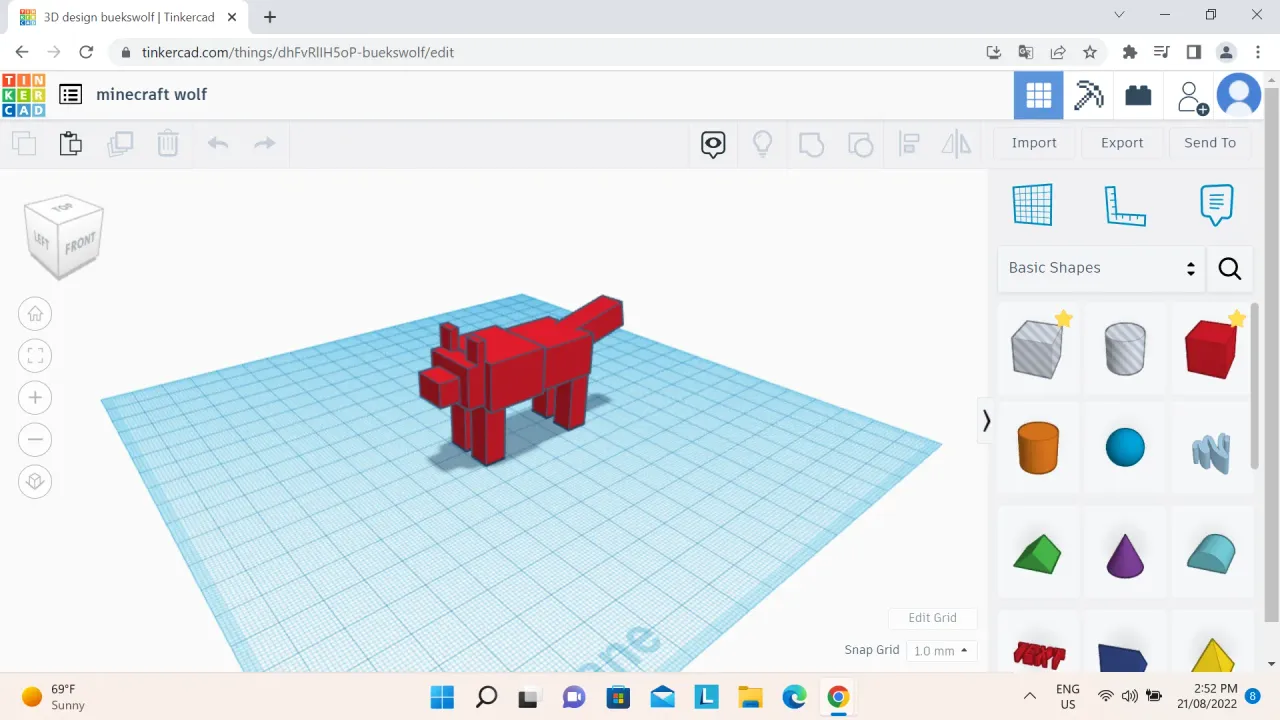Click the Edit Grid button

(x=932, y=618)
